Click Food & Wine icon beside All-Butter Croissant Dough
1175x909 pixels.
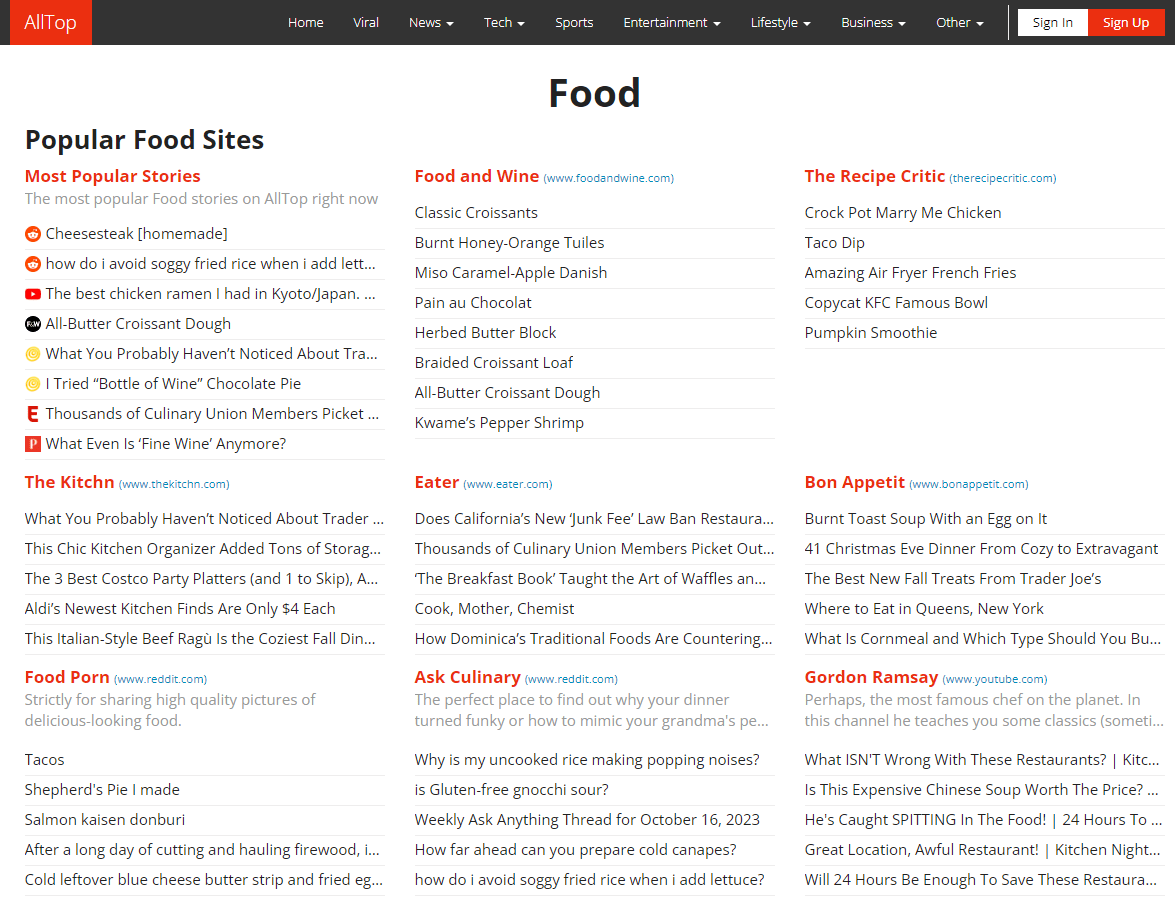coord(33,324)
